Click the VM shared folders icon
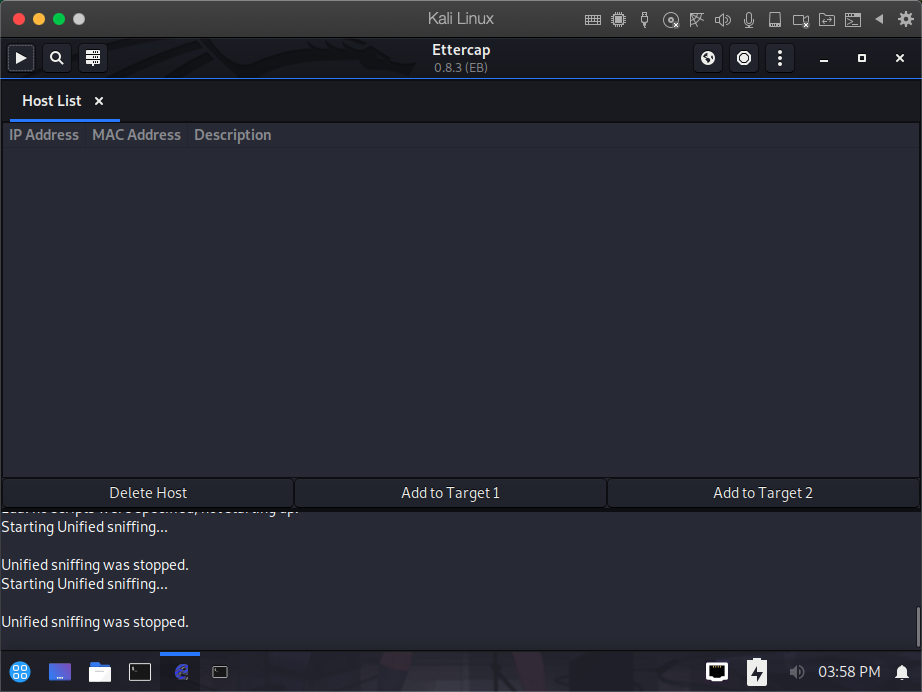Screen dimensions: 922x692 [x=827, y=19]
